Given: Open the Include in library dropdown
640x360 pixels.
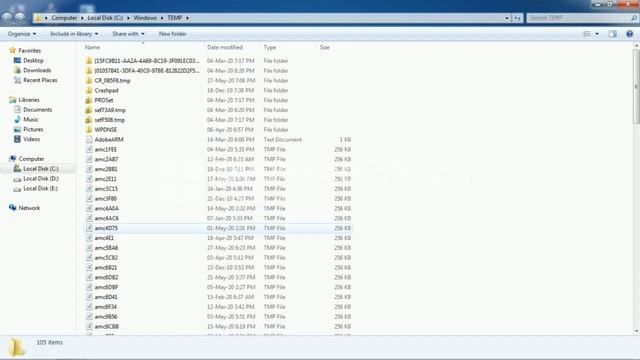Looking at the screenshot, I should 74,34.
